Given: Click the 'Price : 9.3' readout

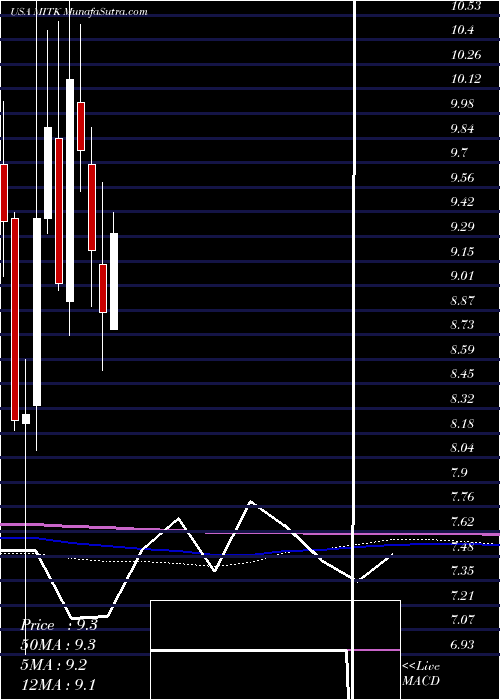Looking at the screenshot, I should [x=58, y=625].
